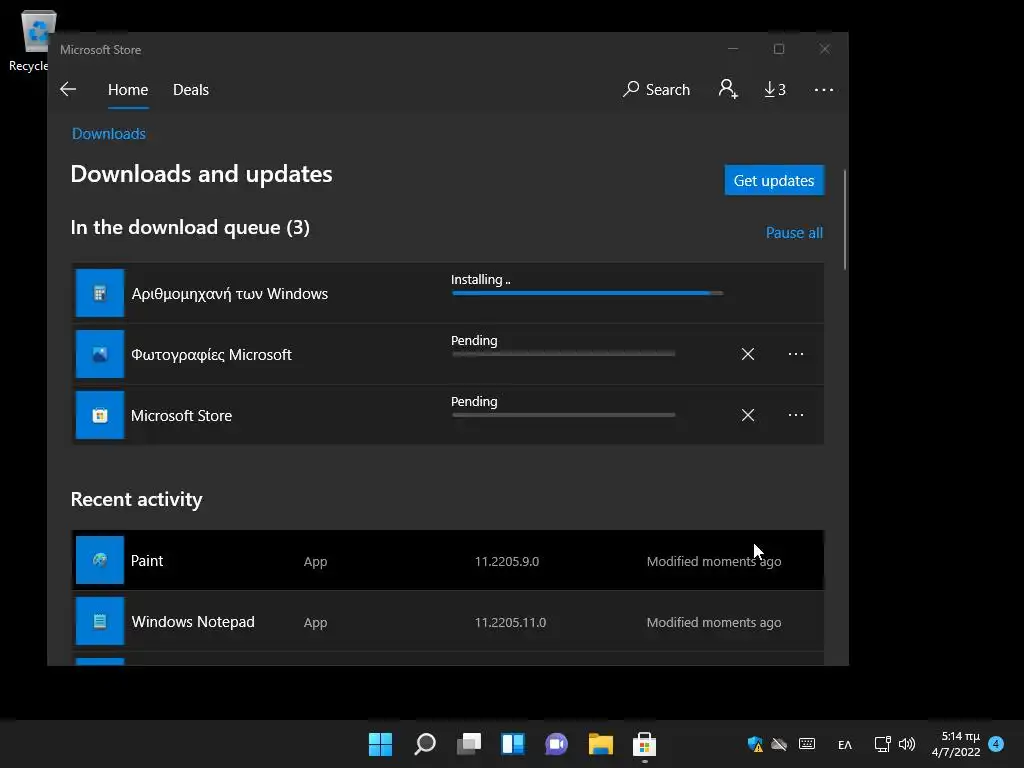
Task: Switch to the Deals tab
Action: pyautogui.click(x=191, y=89)
